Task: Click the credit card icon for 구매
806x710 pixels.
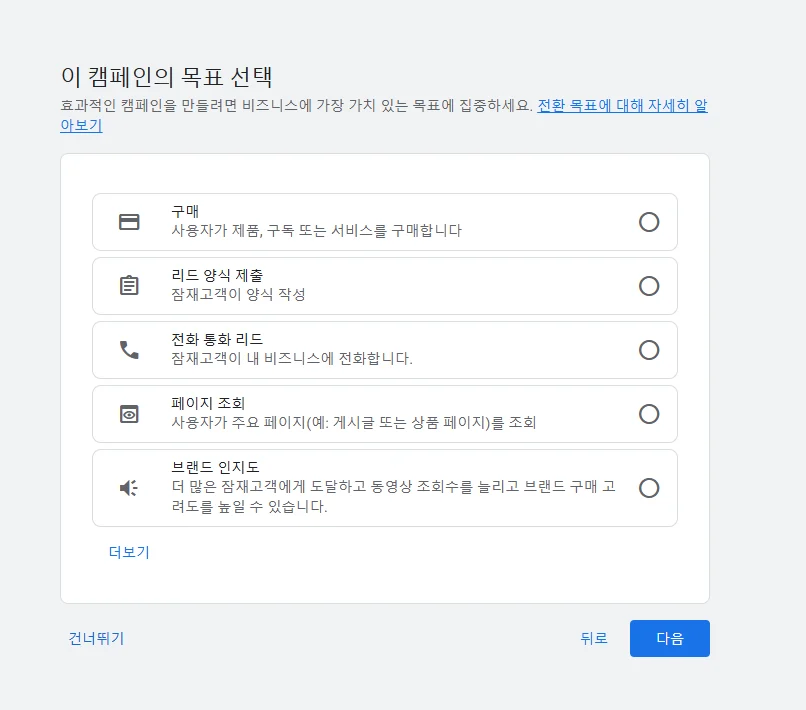Action: [x=129, y=222]
